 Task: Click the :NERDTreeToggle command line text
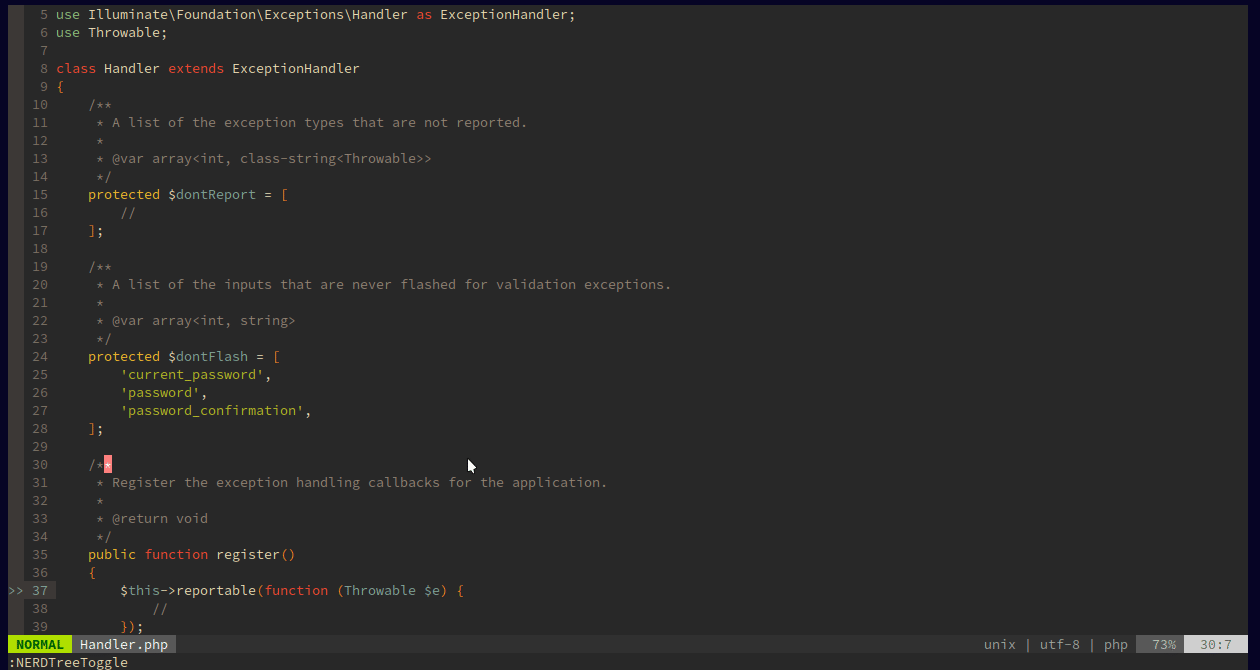point(68,662)
